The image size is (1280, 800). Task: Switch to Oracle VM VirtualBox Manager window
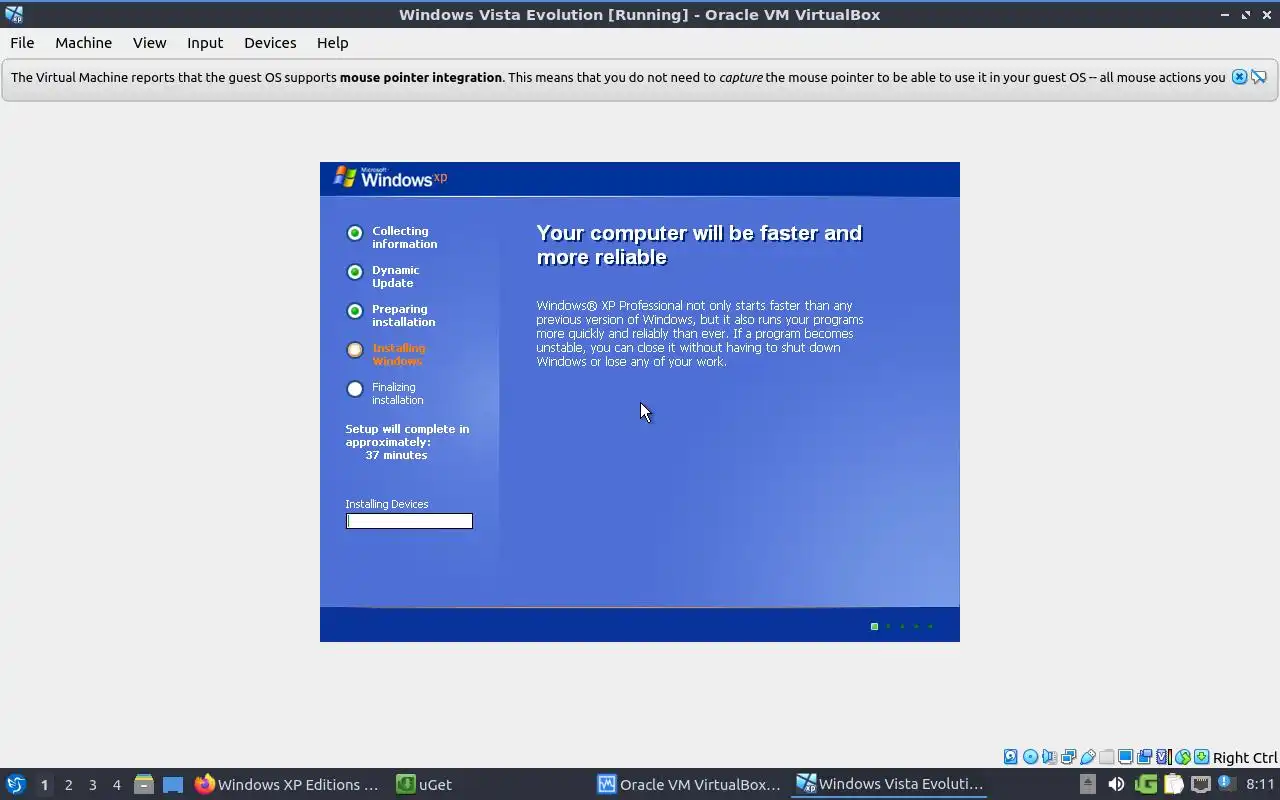[689, 784]
